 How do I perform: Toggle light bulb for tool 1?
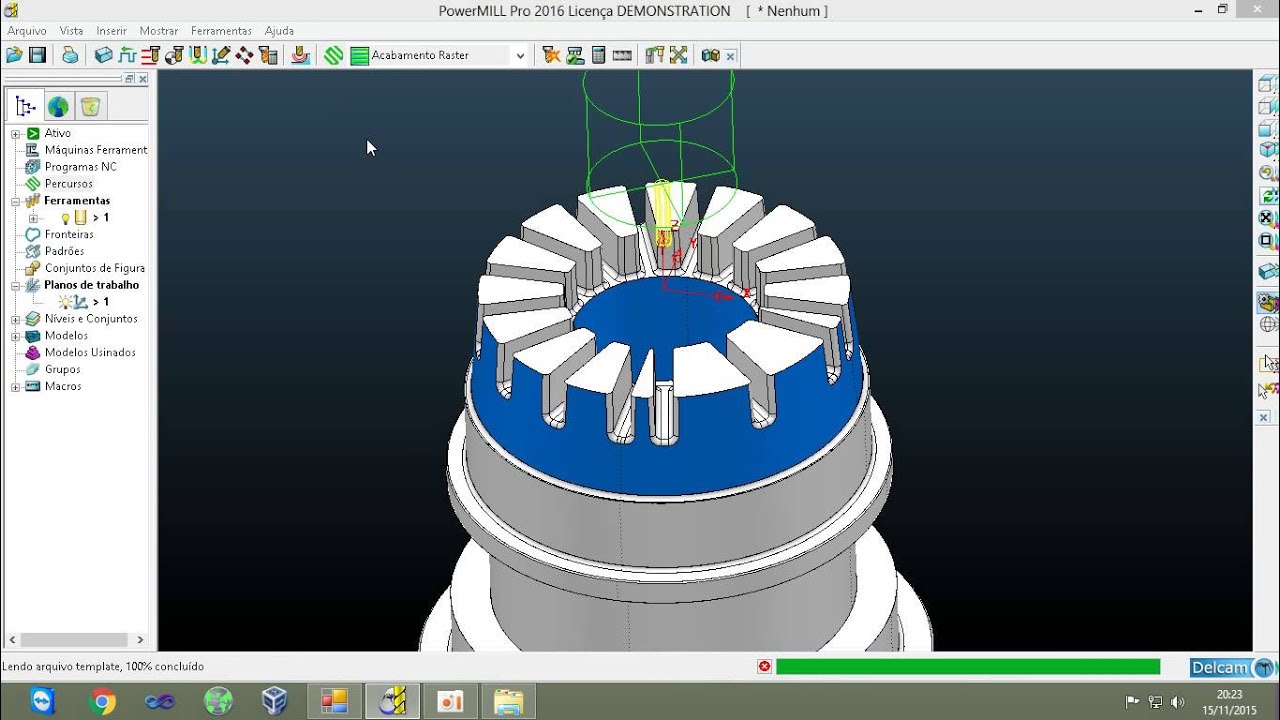(65, 218)
